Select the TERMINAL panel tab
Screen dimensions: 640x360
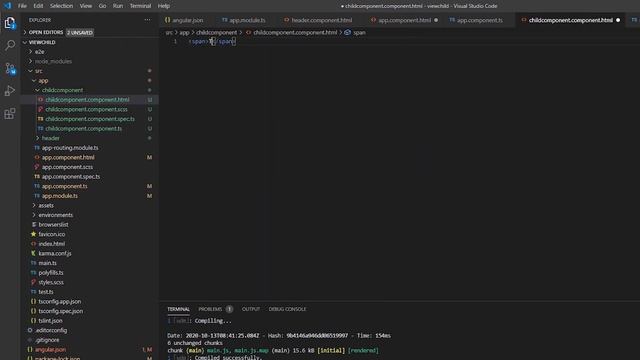pos(178,309)
